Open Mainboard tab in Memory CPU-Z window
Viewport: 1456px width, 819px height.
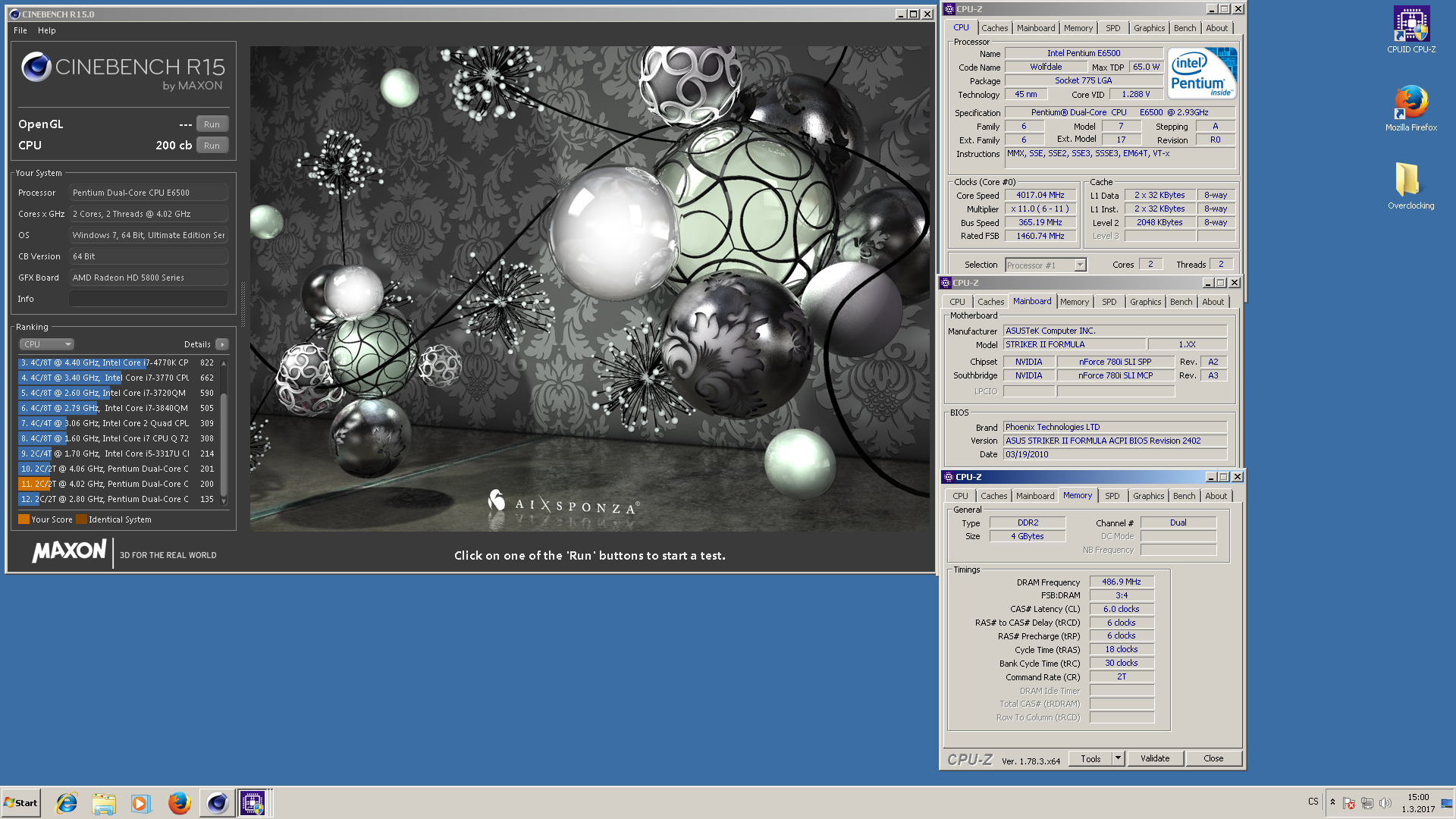pos(1035,496)
